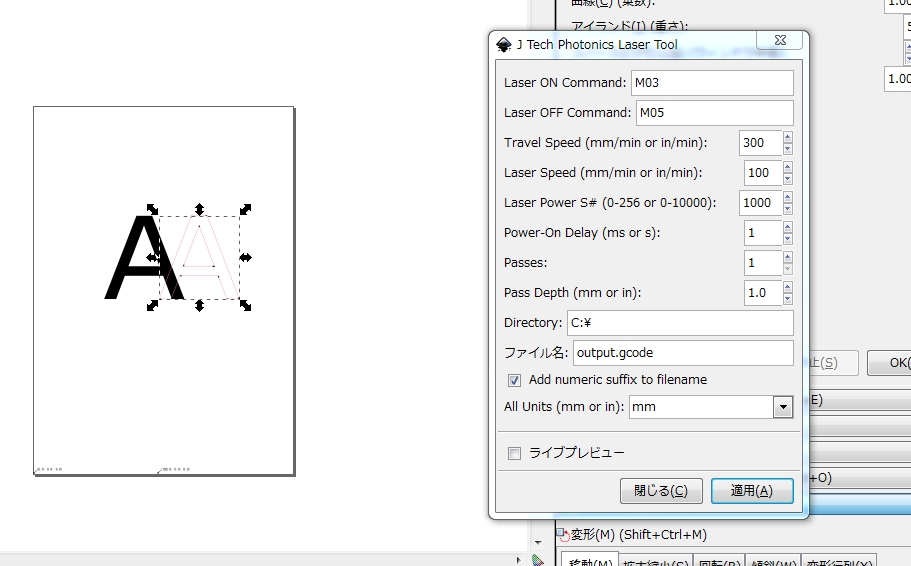
Task: Click the transform icon beside 変形(M) title
Action: [562, 534]
